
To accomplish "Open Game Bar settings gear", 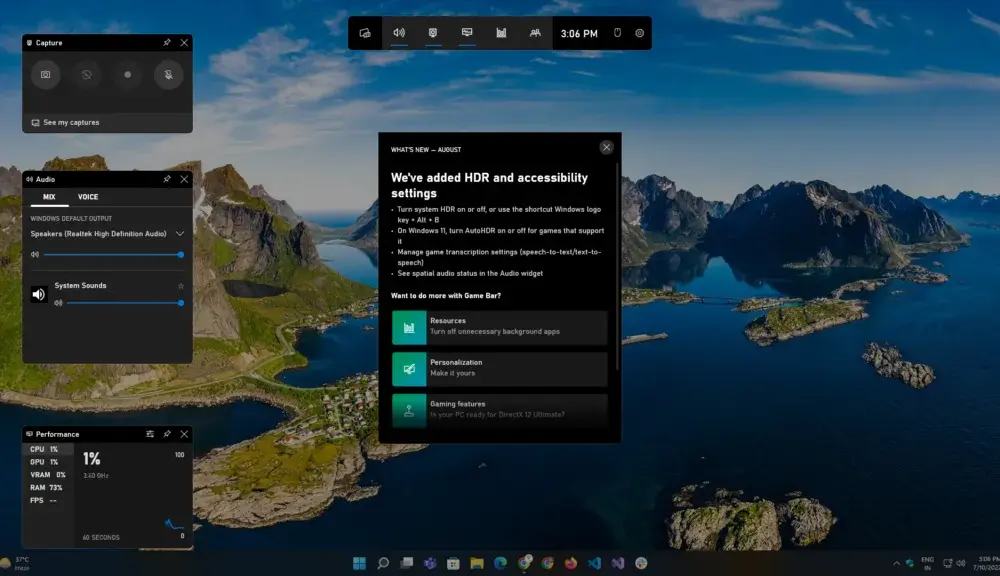I will tap(640, 33).
